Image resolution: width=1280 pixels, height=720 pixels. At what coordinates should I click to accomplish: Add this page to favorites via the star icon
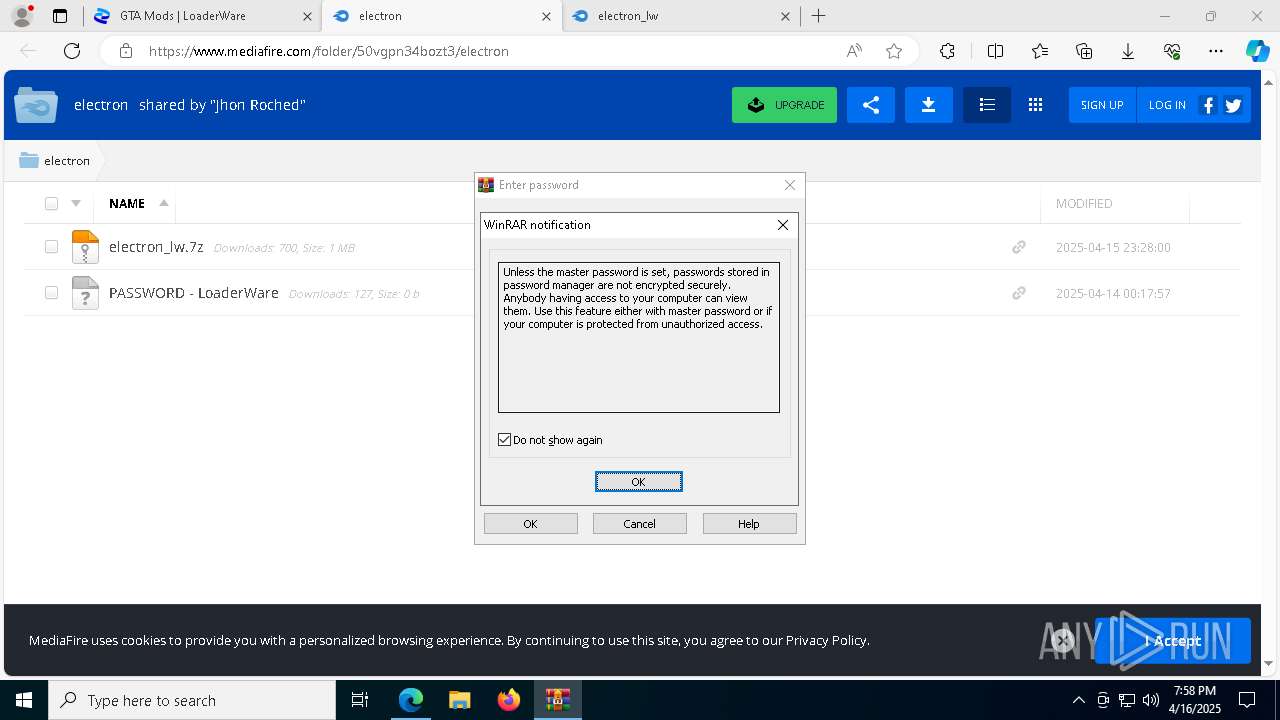(894, 51)
